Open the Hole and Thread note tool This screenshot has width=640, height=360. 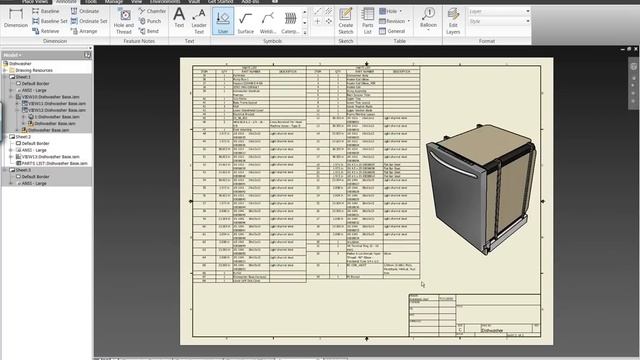click(124, 21)
